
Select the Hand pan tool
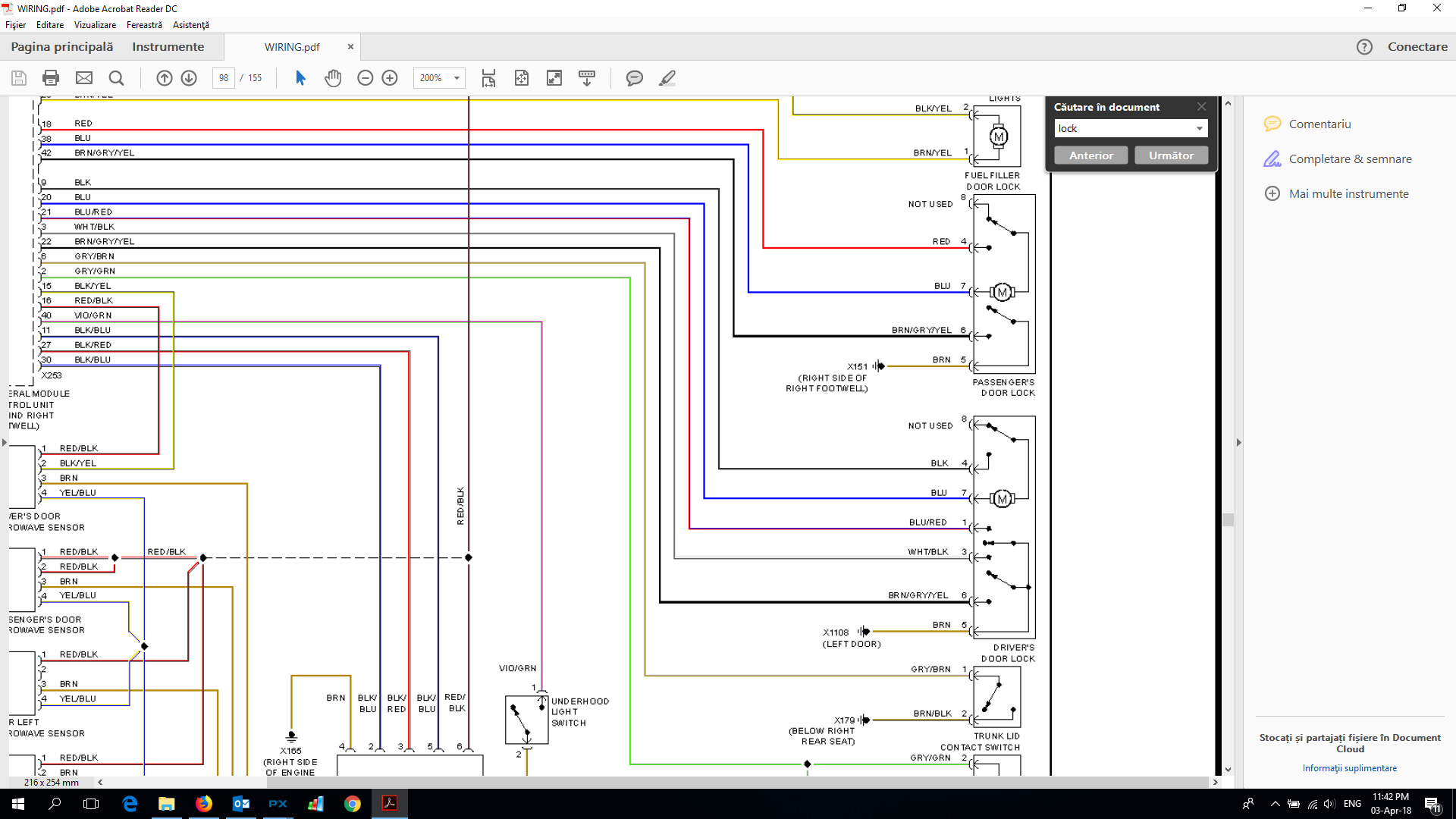pos(333,78)
